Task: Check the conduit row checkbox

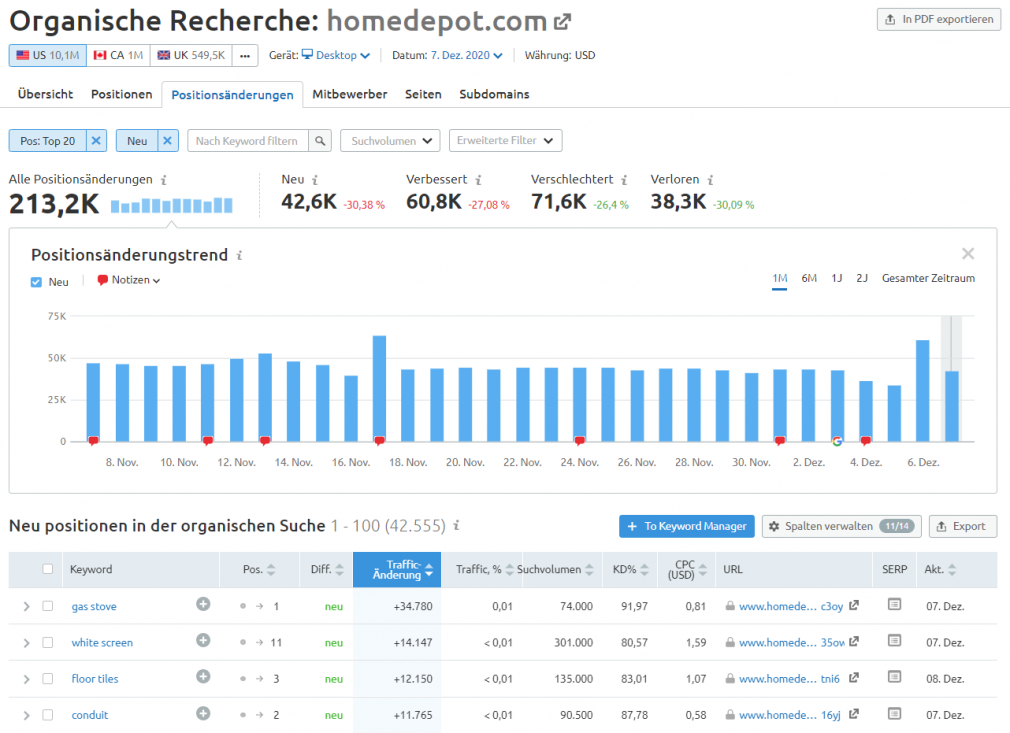Action: coord(48,715)
